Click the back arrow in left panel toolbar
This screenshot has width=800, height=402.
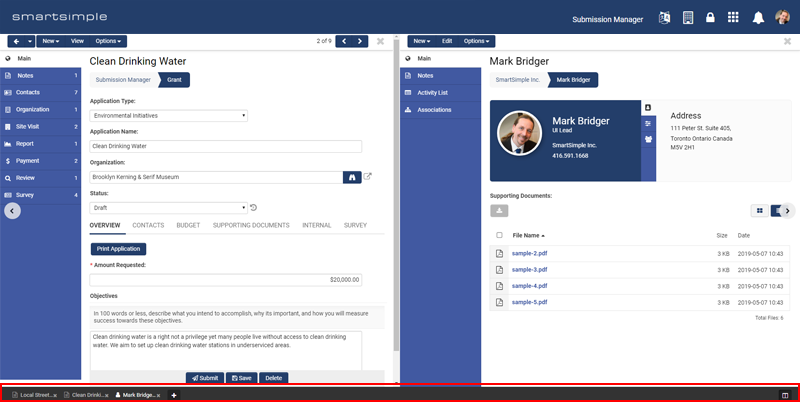[x=16, y=41]
